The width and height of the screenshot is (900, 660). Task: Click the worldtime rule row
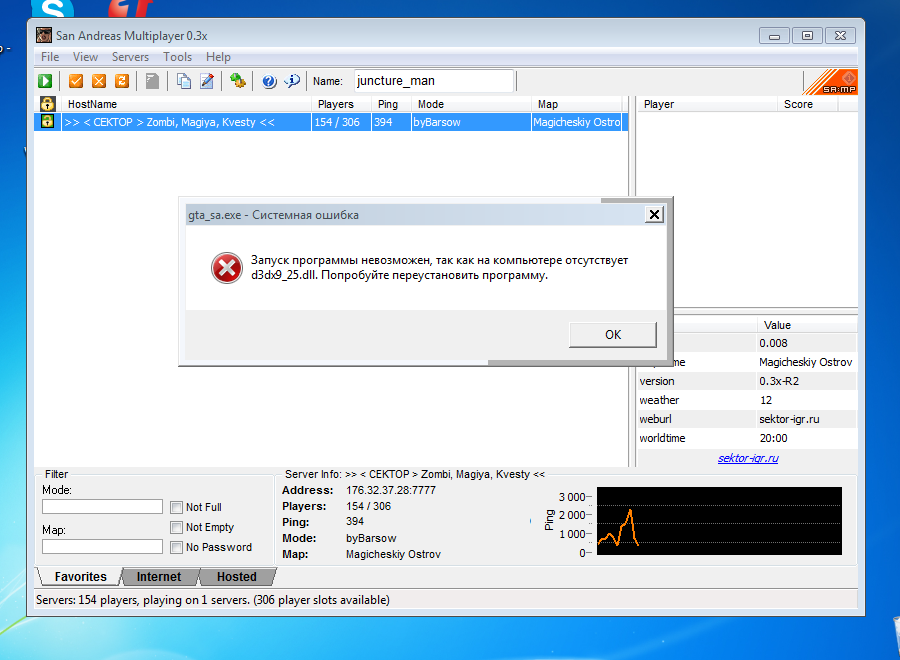(x=747, y=438)
